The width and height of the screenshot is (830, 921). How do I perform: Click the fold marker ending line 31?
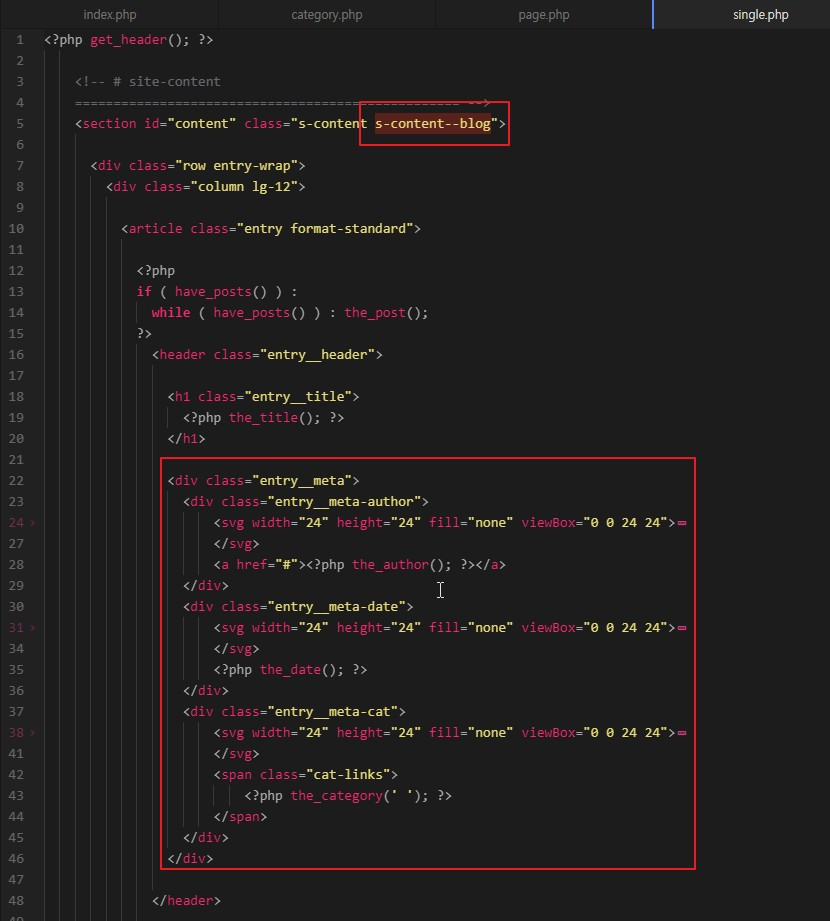(682, 627)
